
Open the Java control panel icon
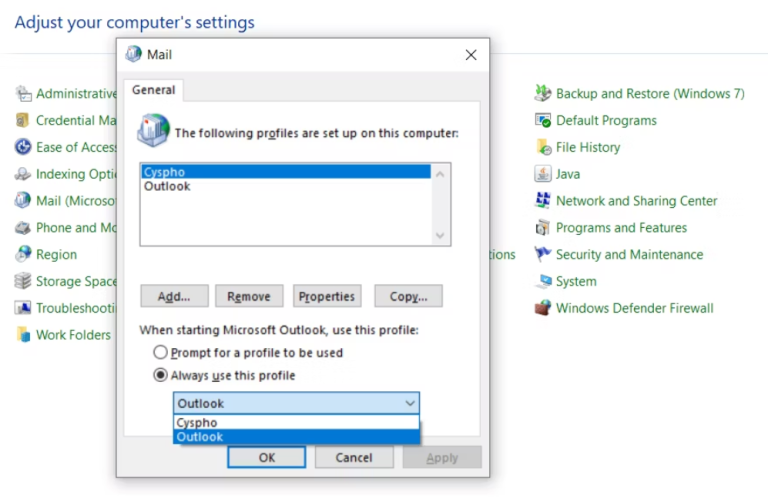[x=543, y=174]
